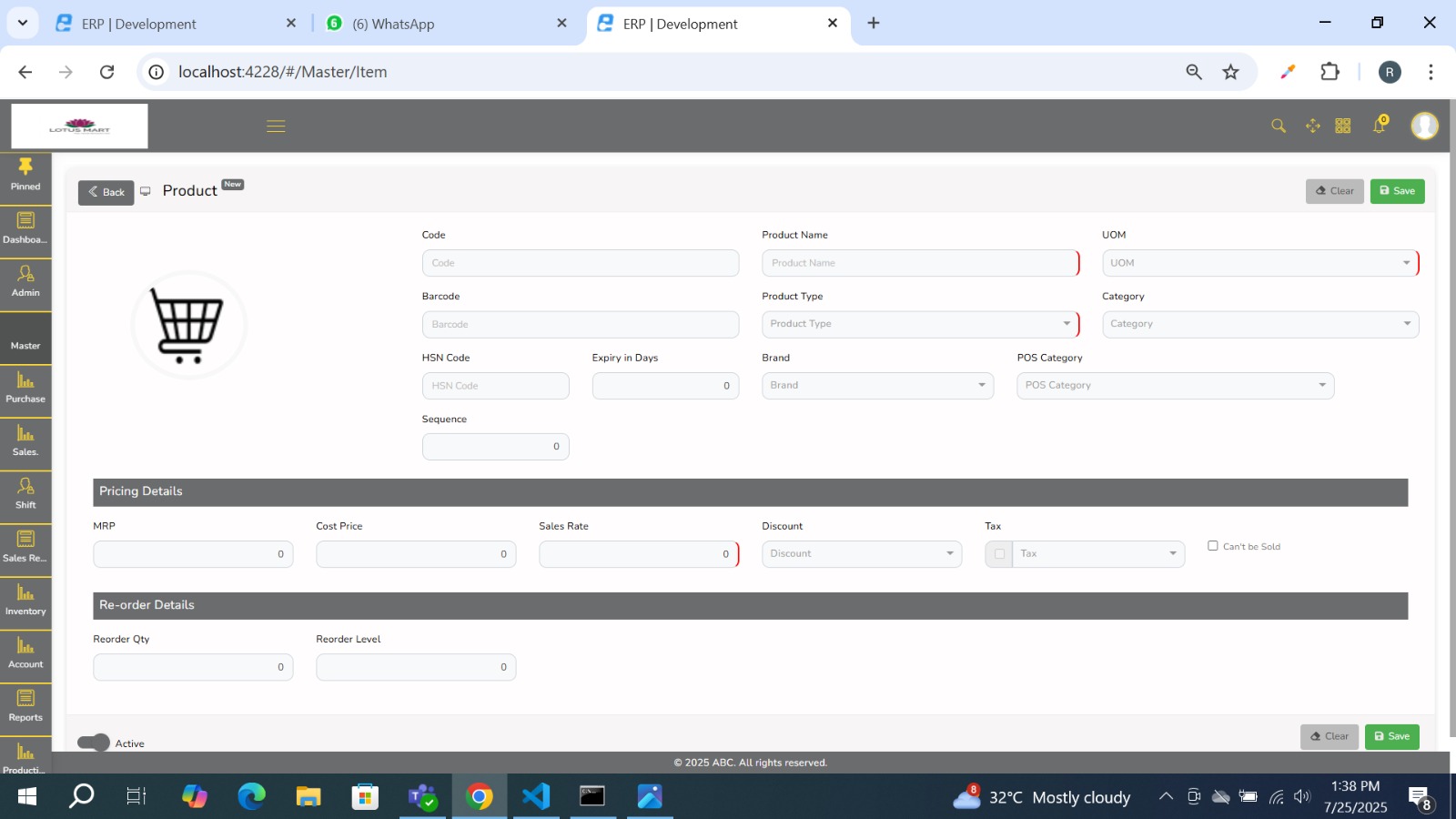The height and width of the screenshot is (819, 1456).
Task: Expand the UOM dropdown
Action: [1259, 263]
